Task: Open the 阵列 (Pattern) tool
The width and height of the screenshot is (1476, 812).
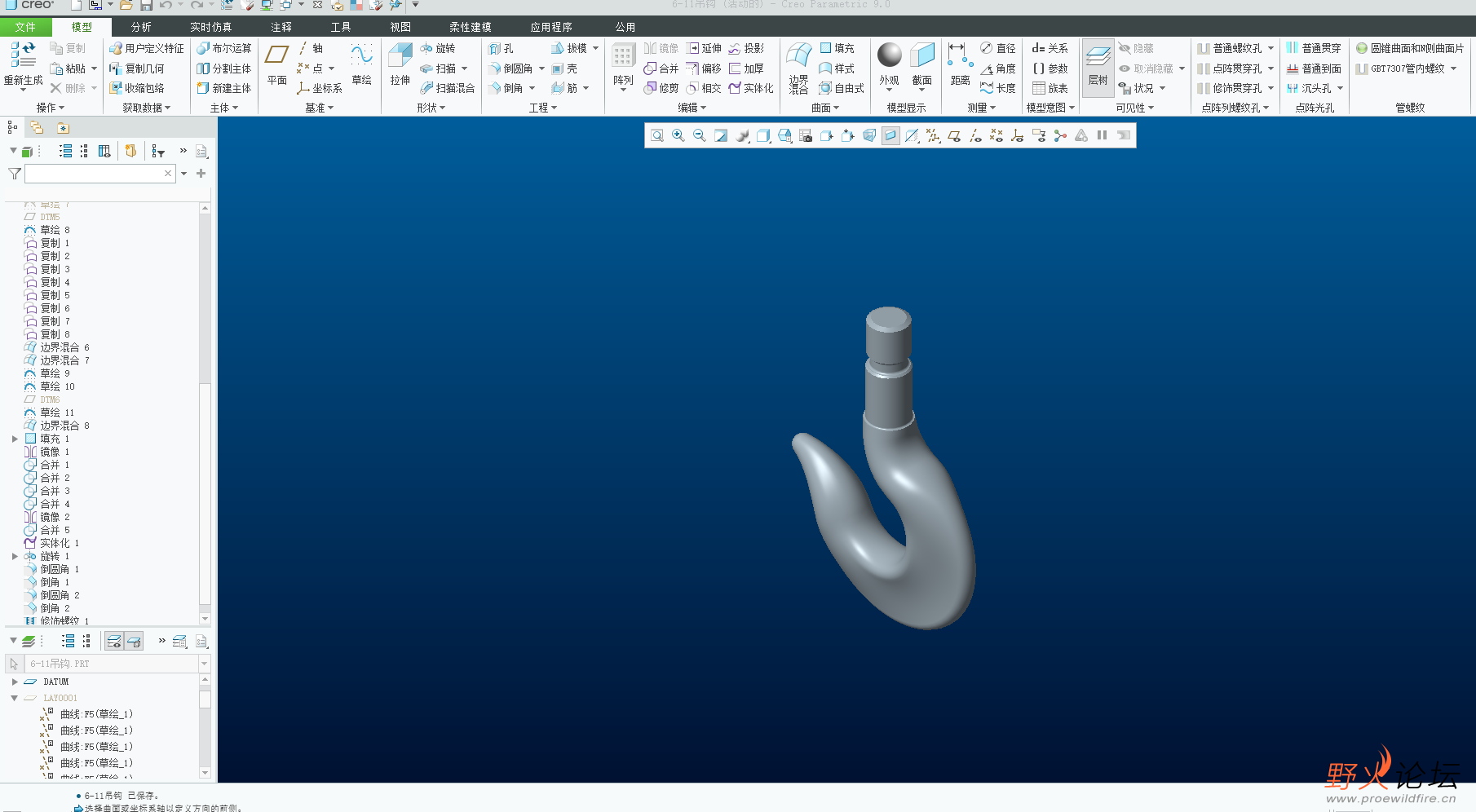Action: coord(623,65)
